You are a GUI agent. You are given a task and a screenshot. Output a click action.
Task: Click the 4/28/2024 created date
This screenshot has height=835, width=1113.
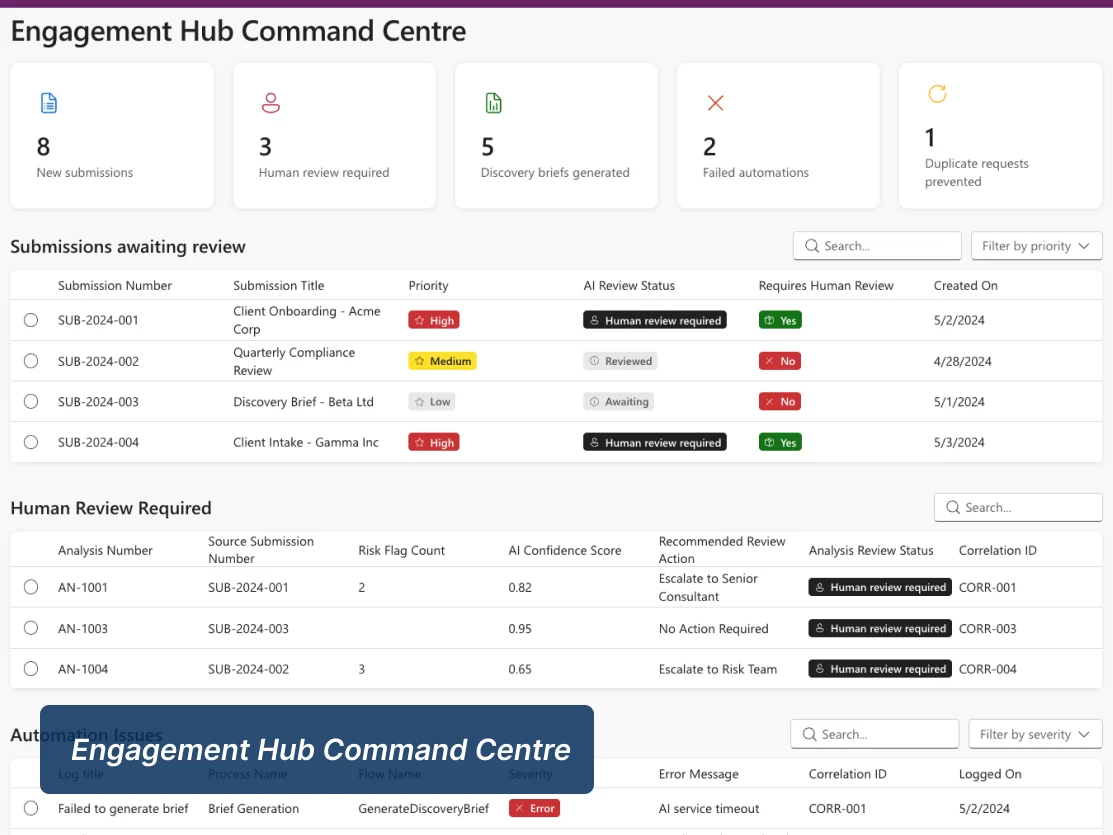point(963,361)
